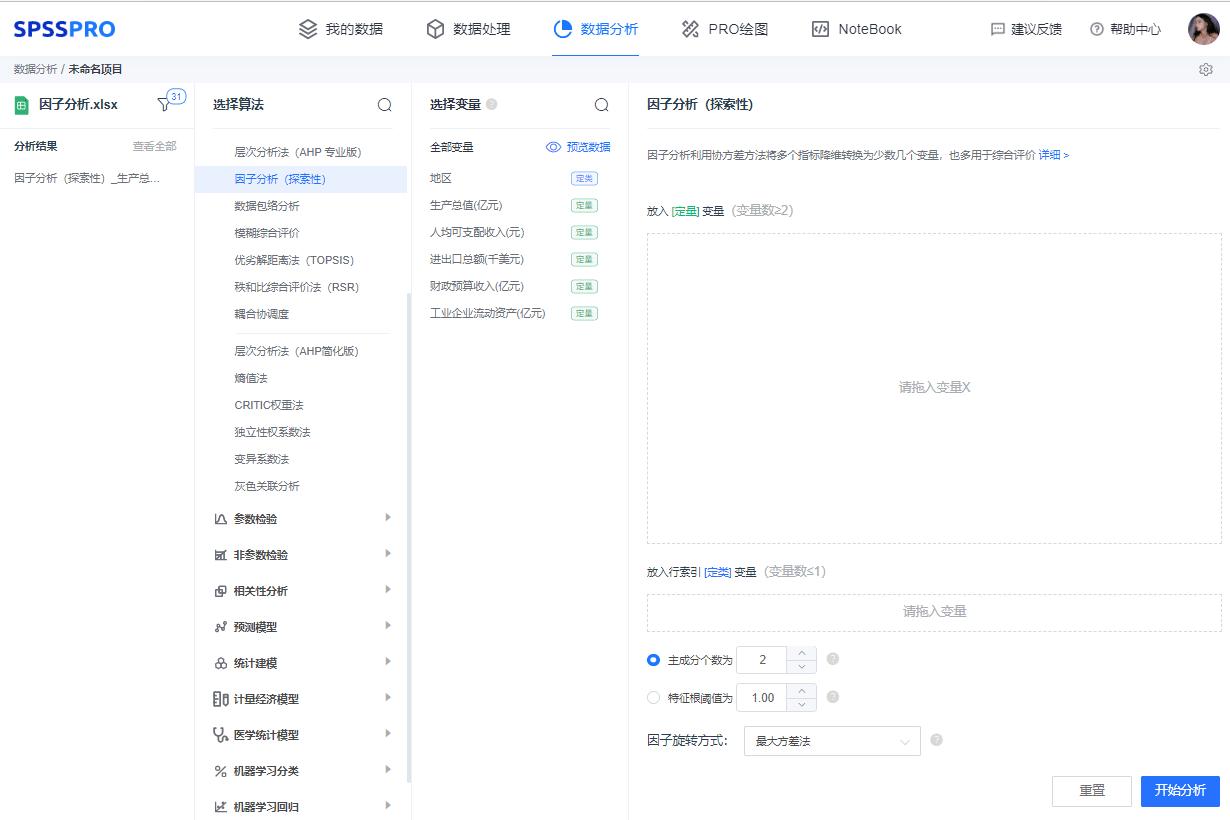Select the 人均可支配收入(元) variable
Image resolution: width=1230 pixels, height=820 pixels.
[477, 232]
